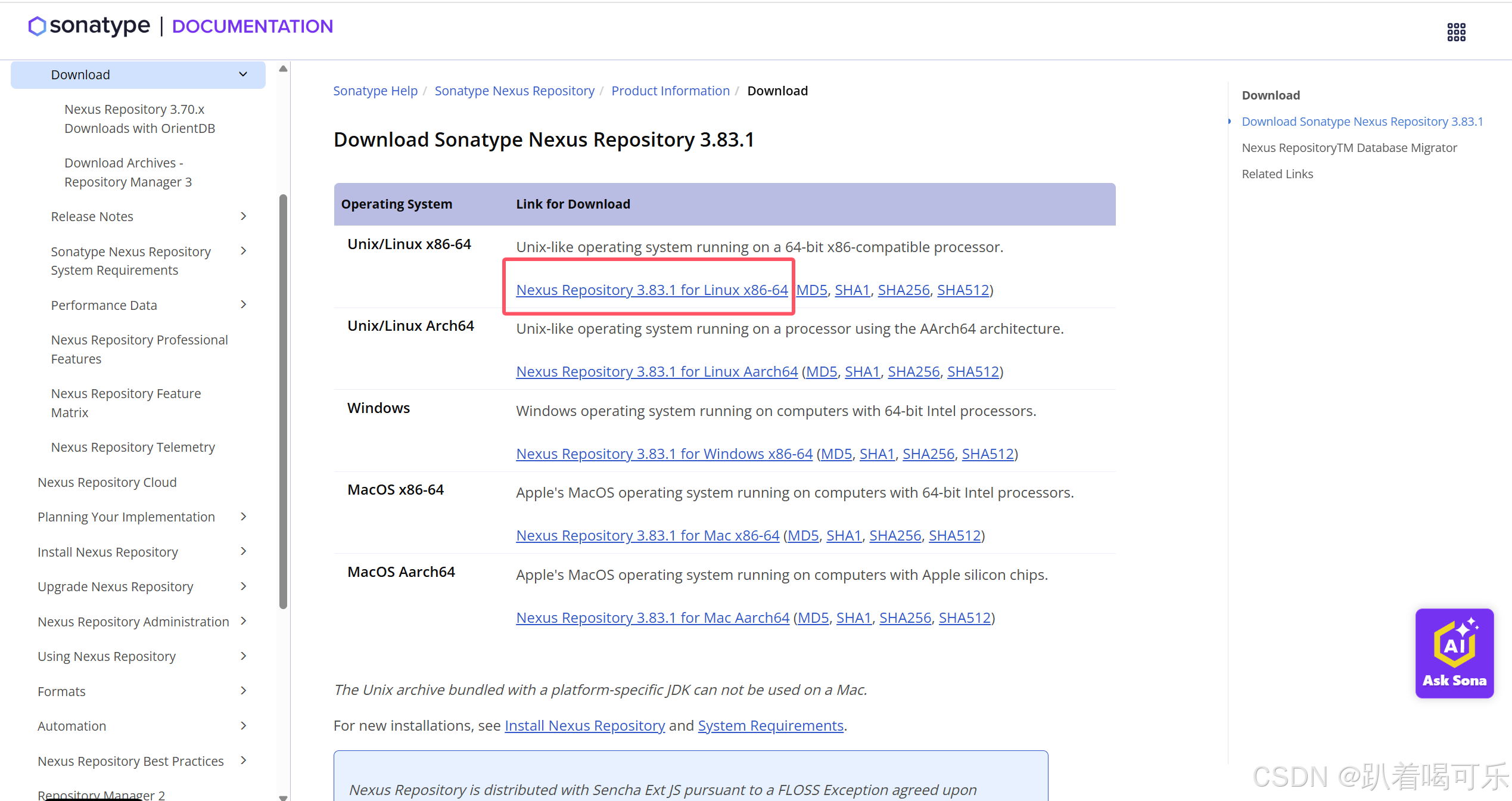Screen dimensions: 1512x801
Task: Open SHA512 checksum for Mac x86-64
Action: pyautogui.click(x=954, y=535)
